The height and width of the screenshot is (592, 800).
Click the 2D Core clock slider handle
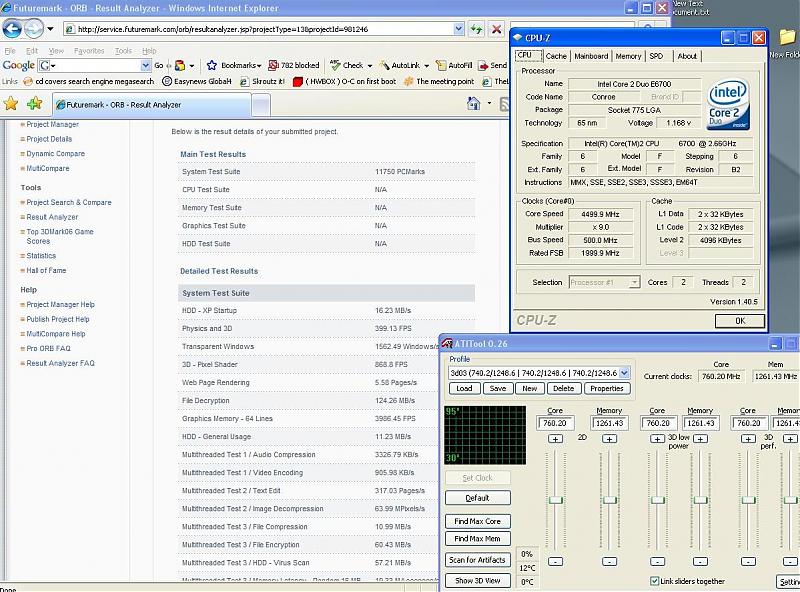click(556, 500)
